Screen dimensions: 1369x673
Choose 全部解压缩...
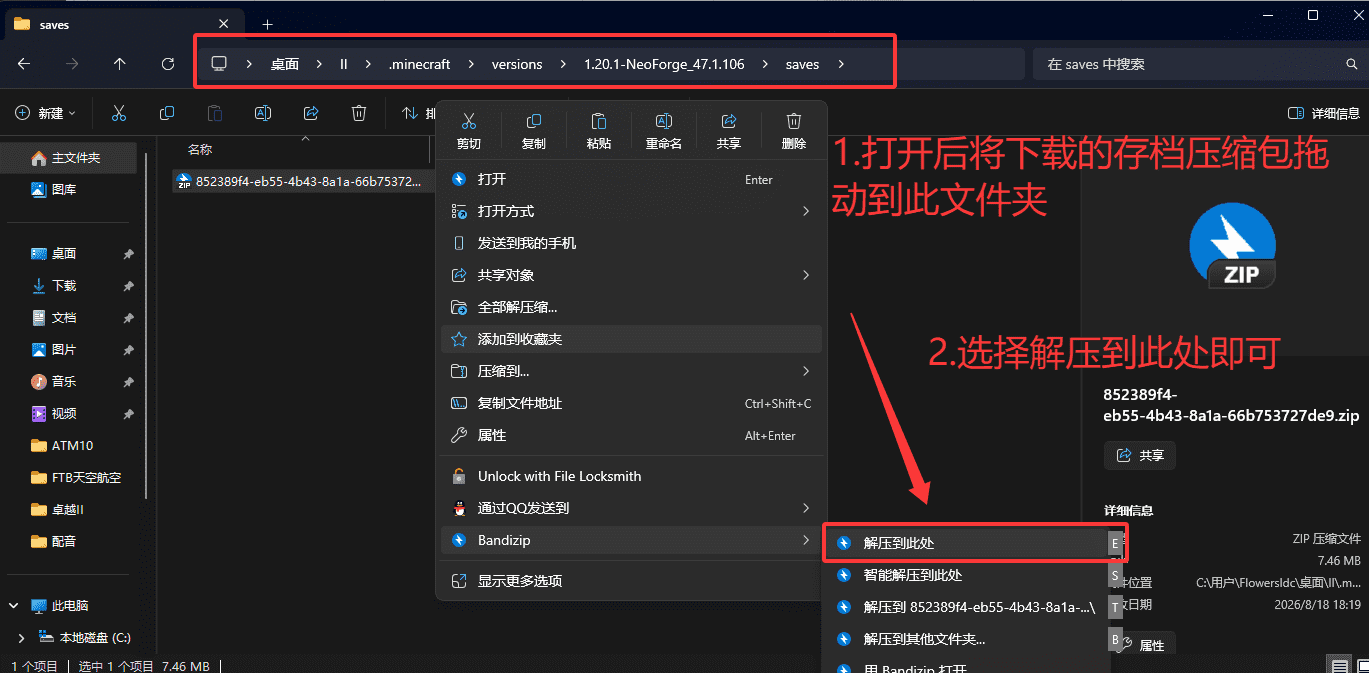[x=631, y=307]
